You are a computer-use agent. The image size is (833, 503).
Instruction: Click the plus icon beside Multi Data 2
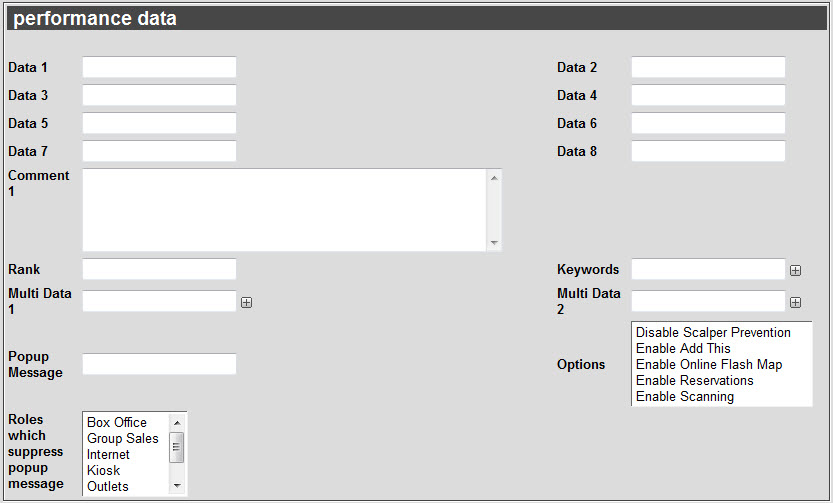point(795,302)
